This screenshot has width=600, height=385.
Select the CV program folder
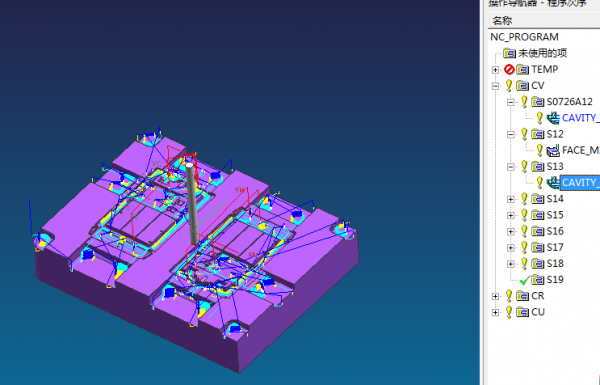click(538, 86)
